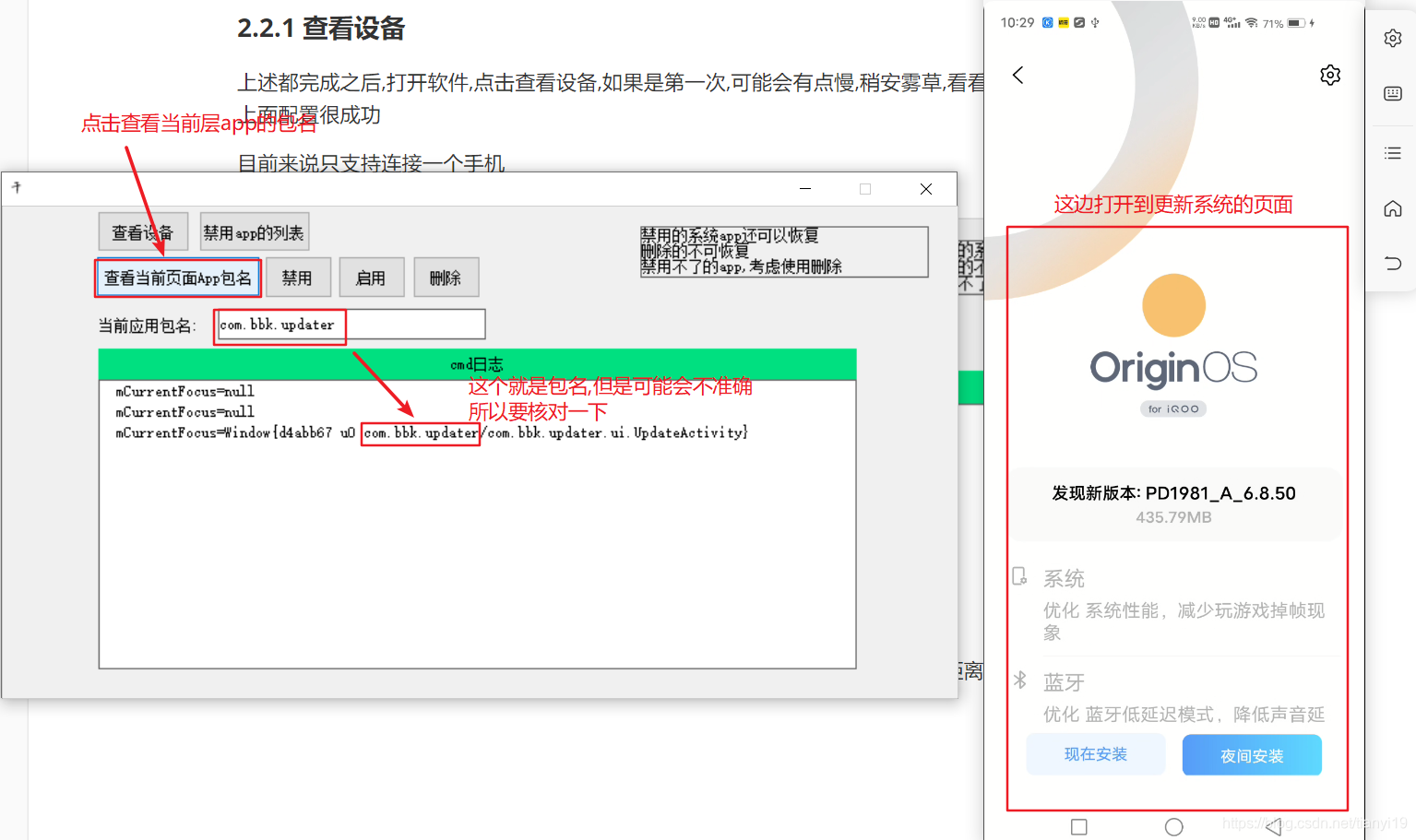The width and height of the screenshot is (1416, 840).
Task: Tap the phone Wi-Fi status icon
Action: tap(1252, 23)
